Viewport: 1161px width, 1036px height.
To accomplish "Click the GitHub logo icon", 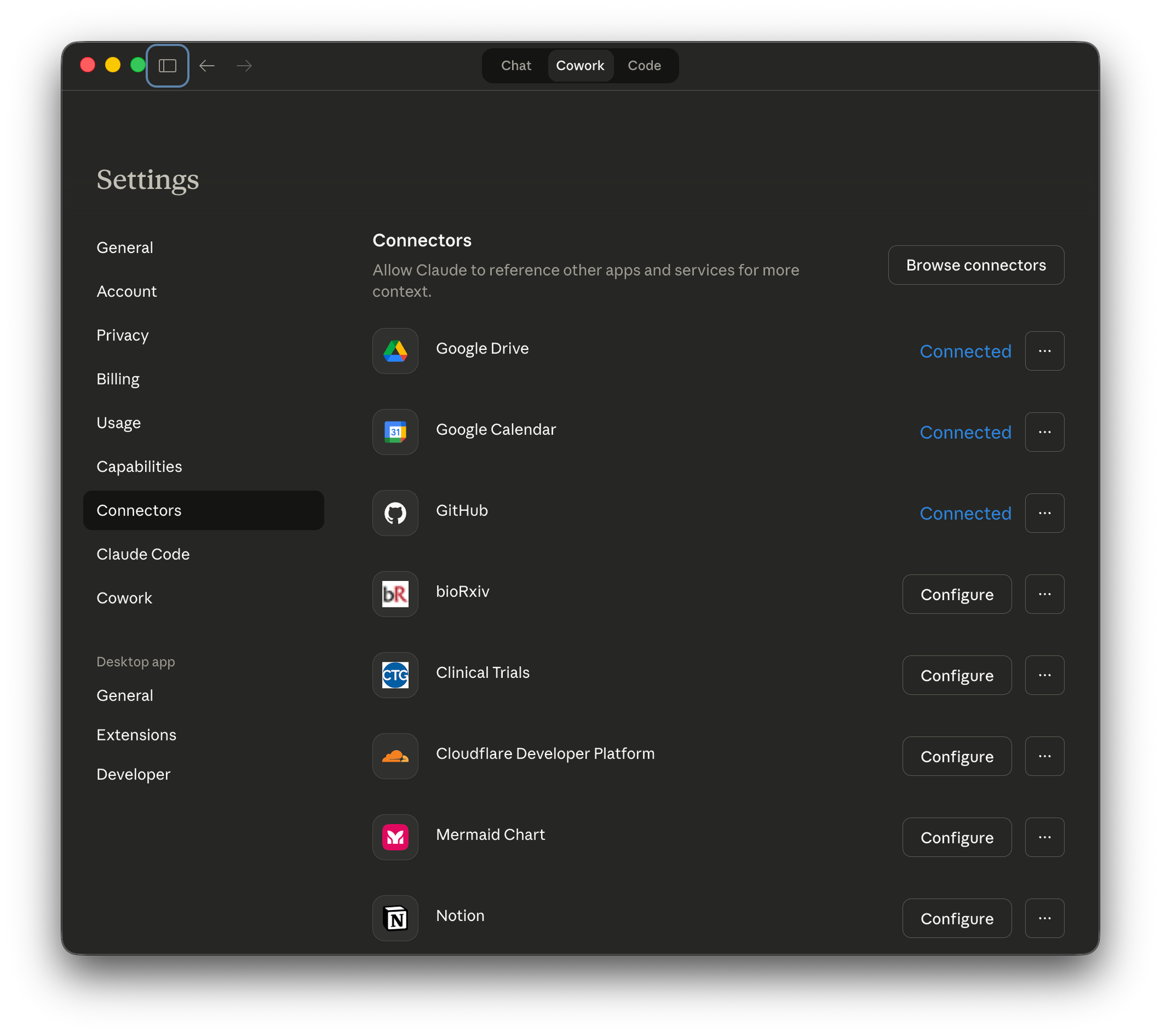I will pos(395,513).
